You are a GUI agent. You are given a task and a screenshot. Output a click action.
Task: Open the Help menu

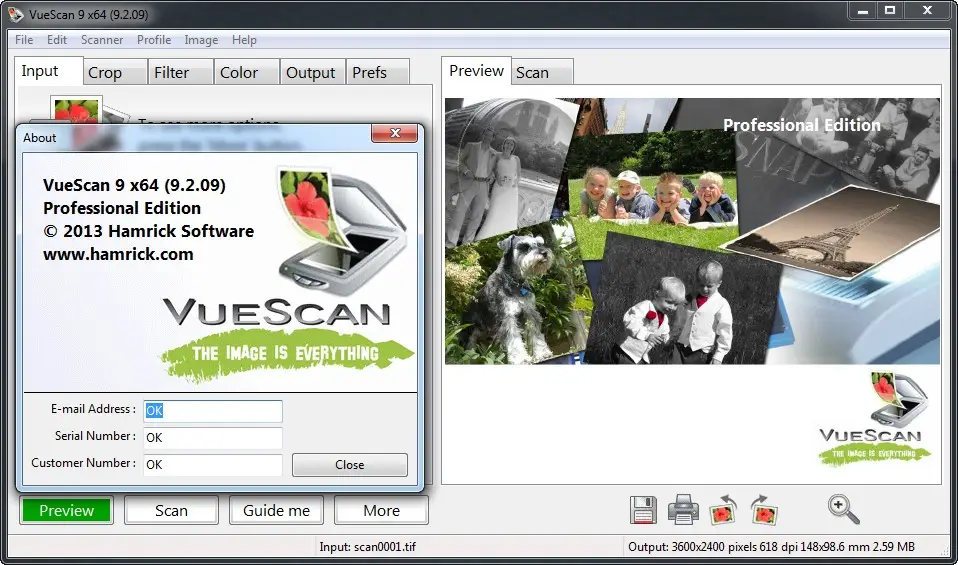244,40
